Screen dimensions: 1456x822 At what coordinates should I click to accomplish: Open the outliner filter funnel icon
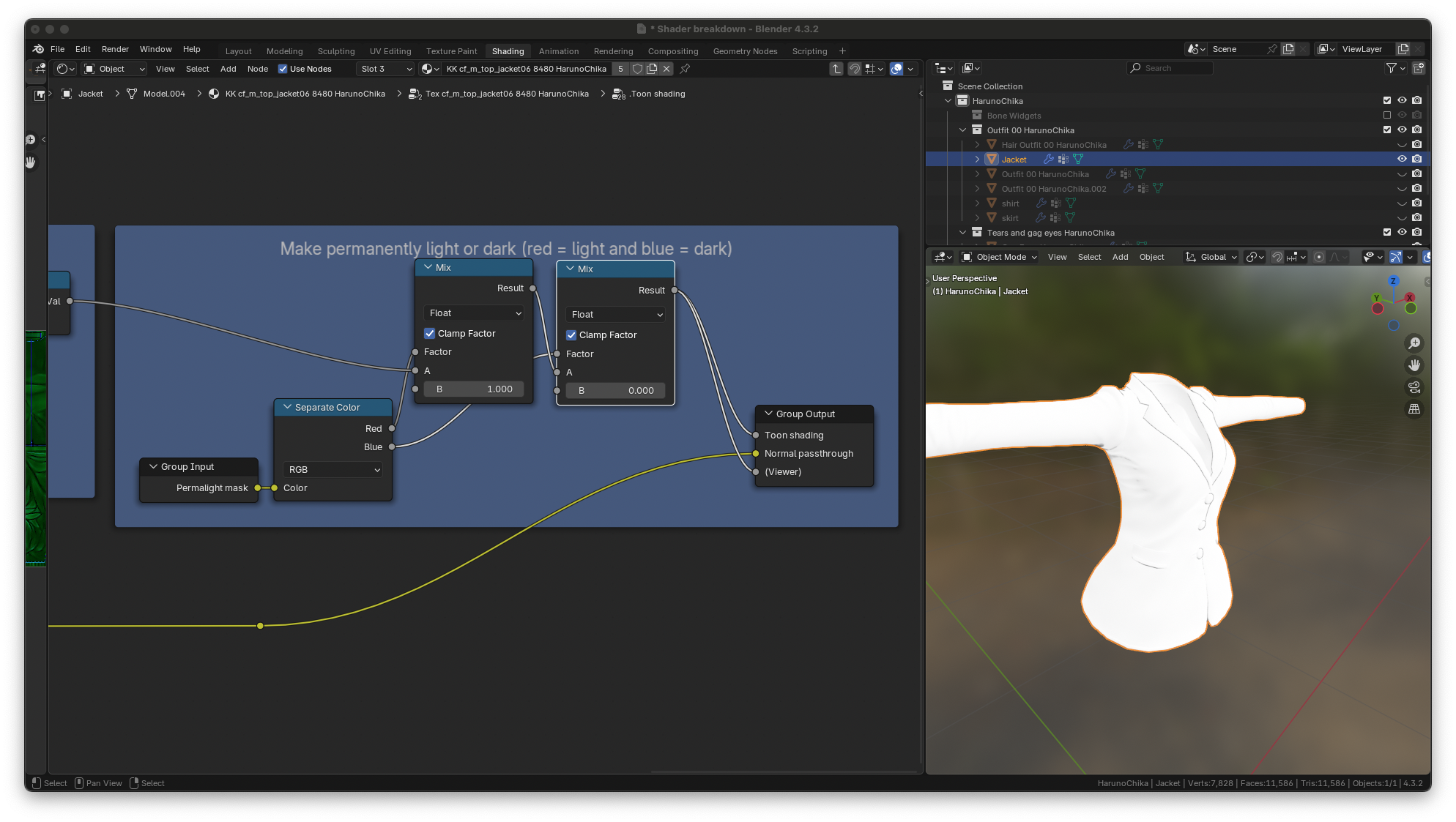[1391, 68]
